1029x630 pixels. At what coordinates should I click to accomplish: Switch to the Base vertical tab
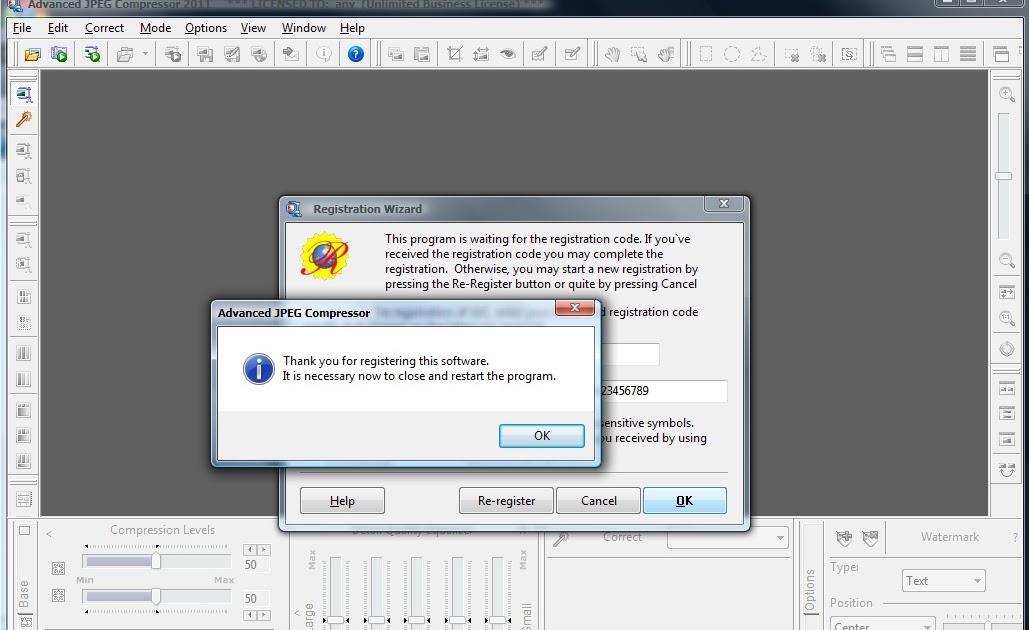[x=24, y=594]
